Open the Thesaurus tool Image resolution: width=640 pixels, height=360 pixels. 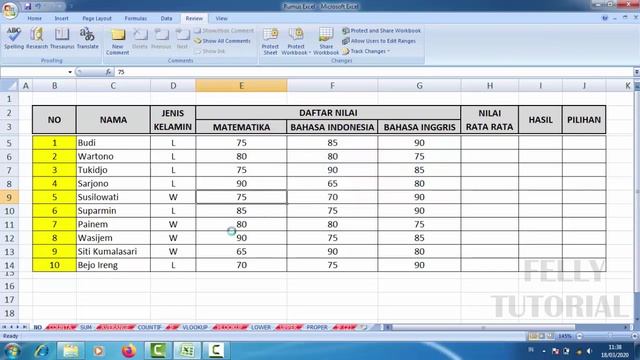[62, 38]
